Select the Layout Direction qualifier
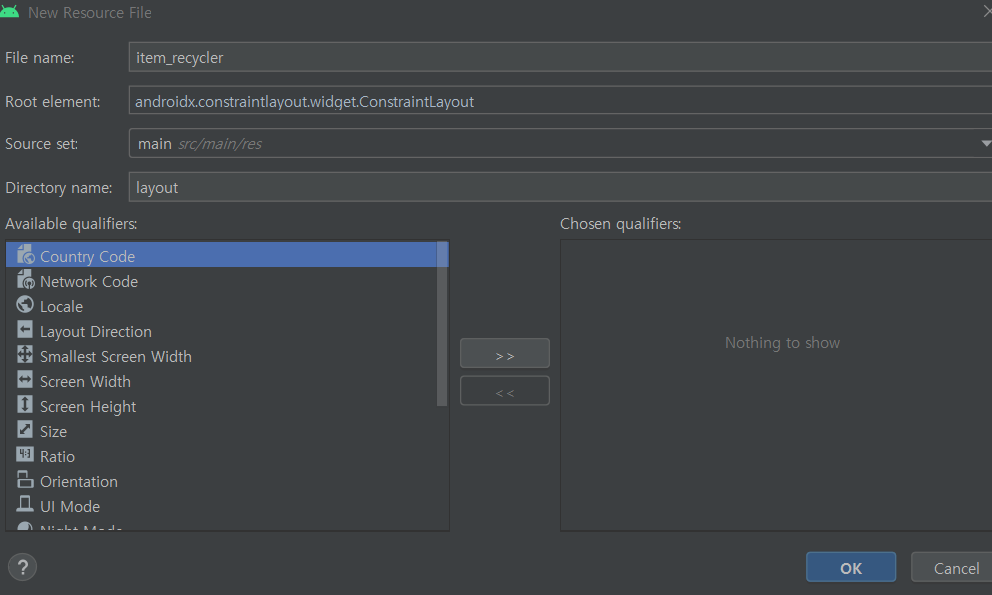The width and height of the screenshot is (992, 595). (x=221, y=331)
